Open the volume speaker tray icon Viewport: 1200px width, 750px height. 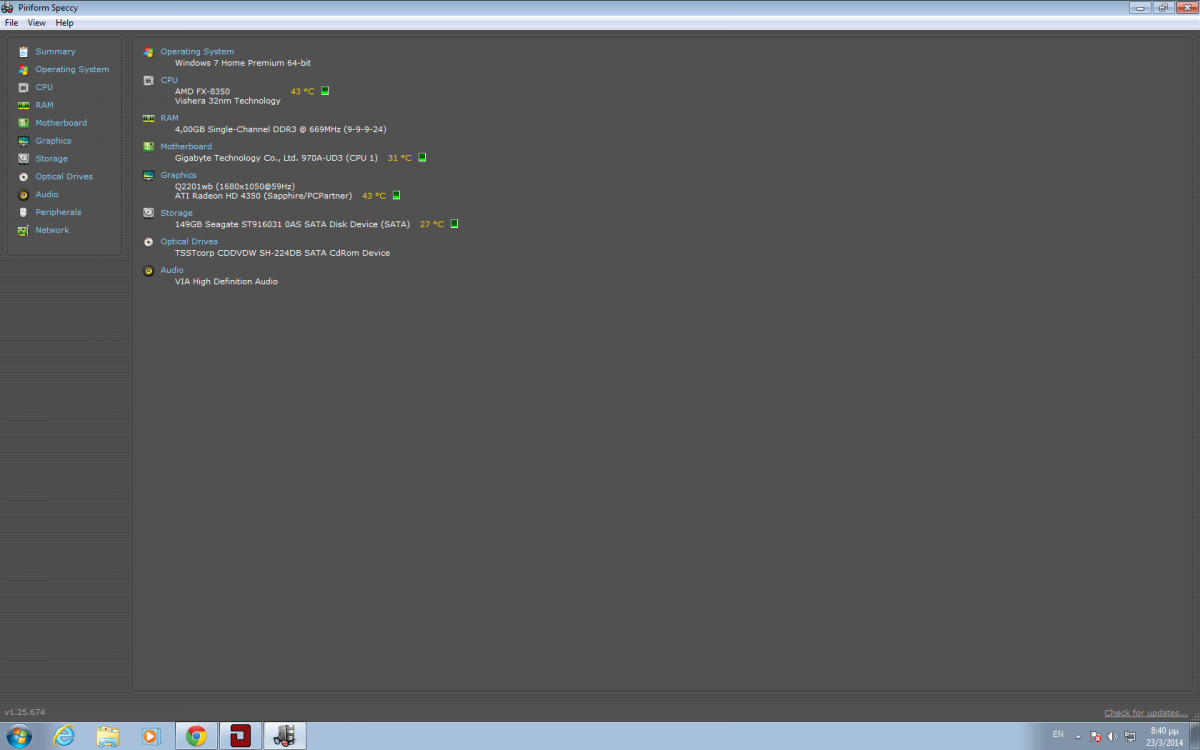(x=1113, y=736)
